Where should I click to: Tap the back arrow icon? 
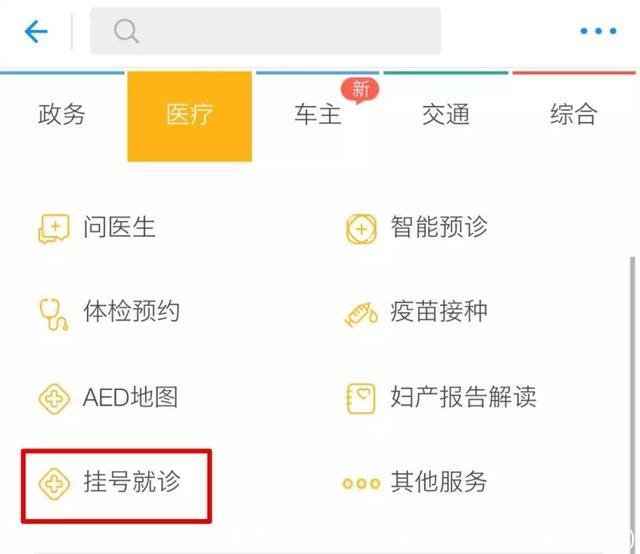(36, 32)
